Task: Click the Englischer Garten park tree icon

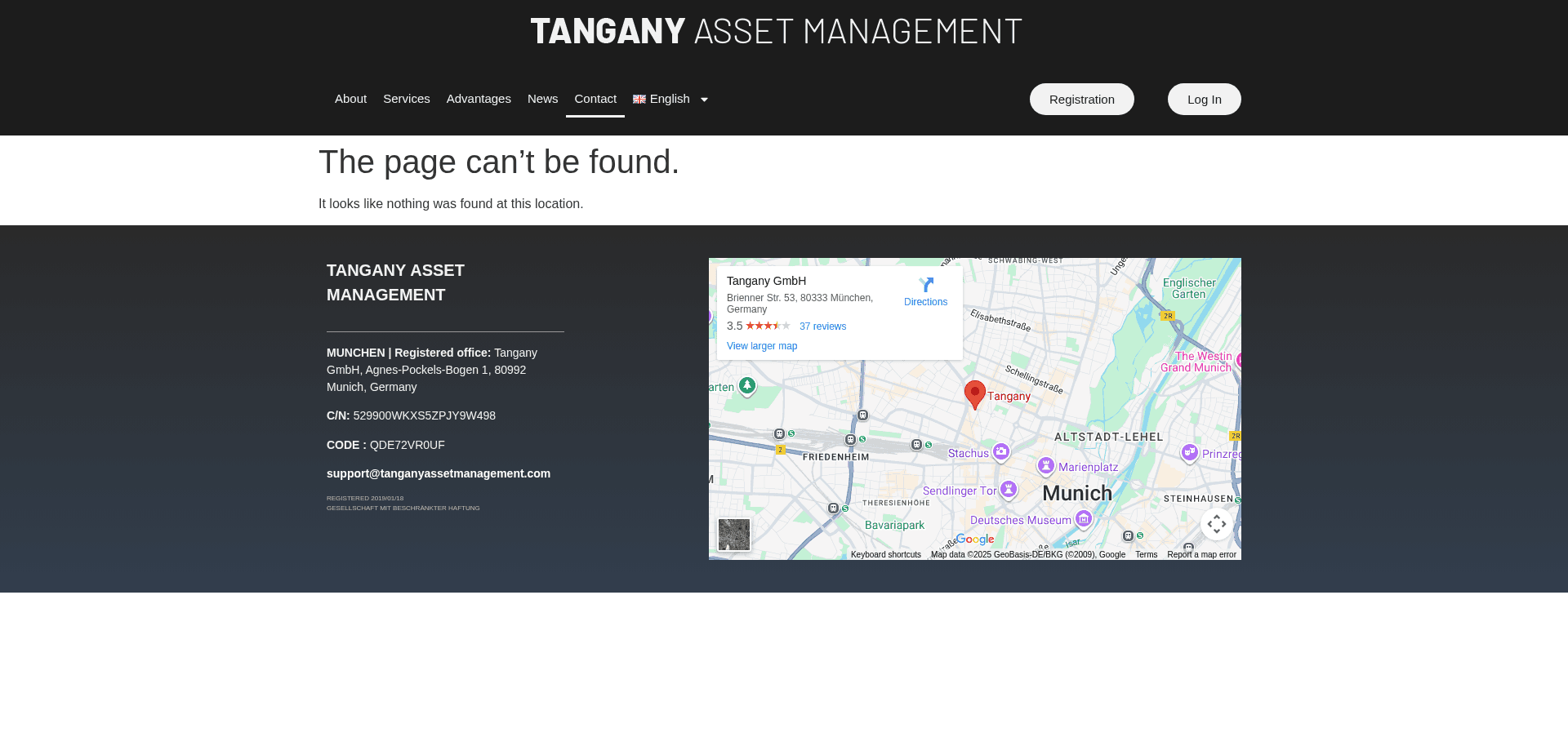Action: [x=747, y=385]
